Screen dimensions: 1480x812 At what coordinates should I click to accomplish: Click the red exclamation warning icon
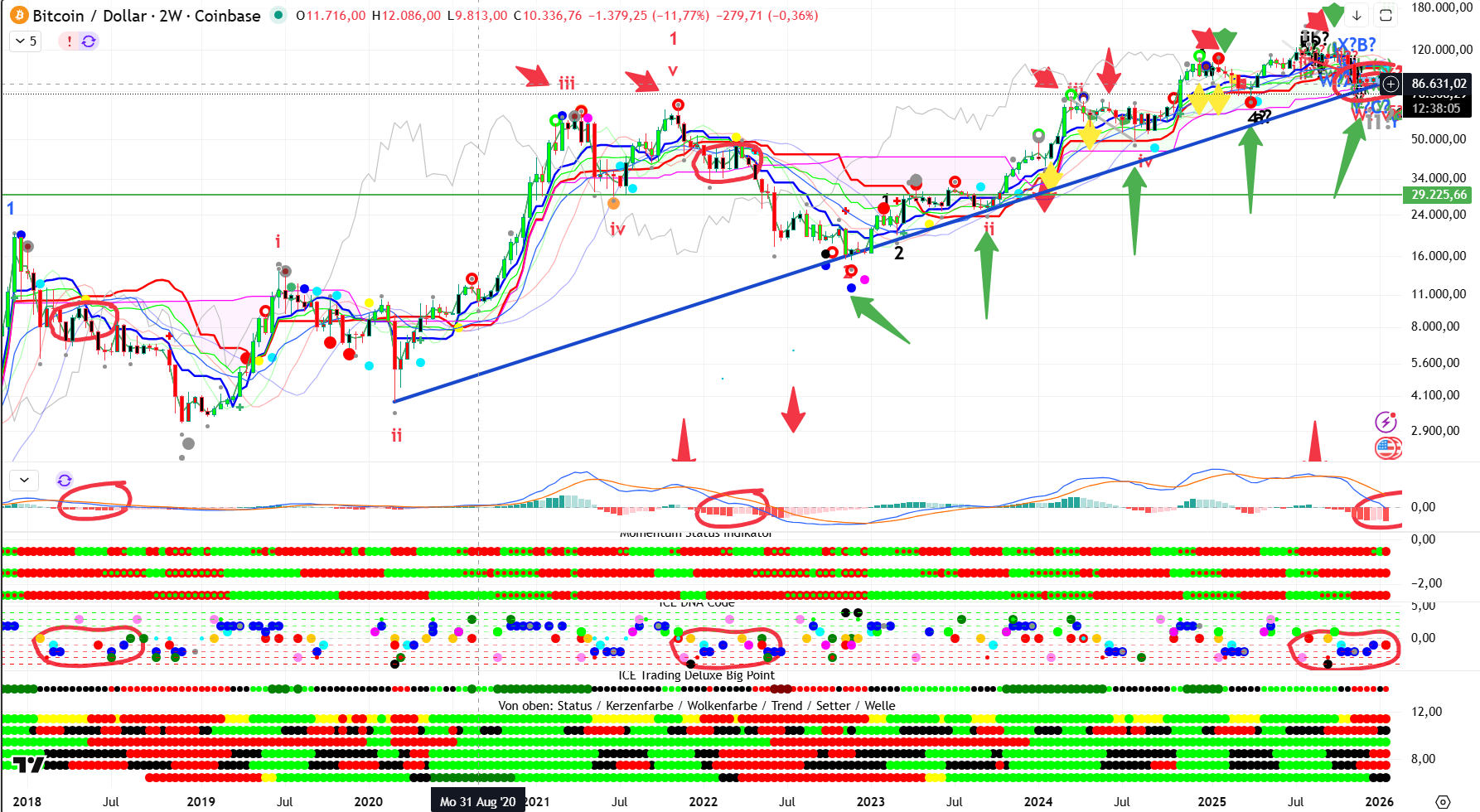coord(70,41)
